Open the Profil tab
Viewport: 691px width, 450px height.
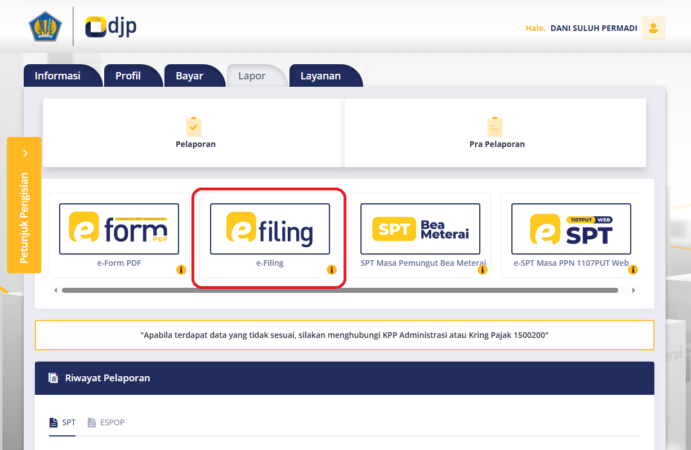(x=128, y=76)
